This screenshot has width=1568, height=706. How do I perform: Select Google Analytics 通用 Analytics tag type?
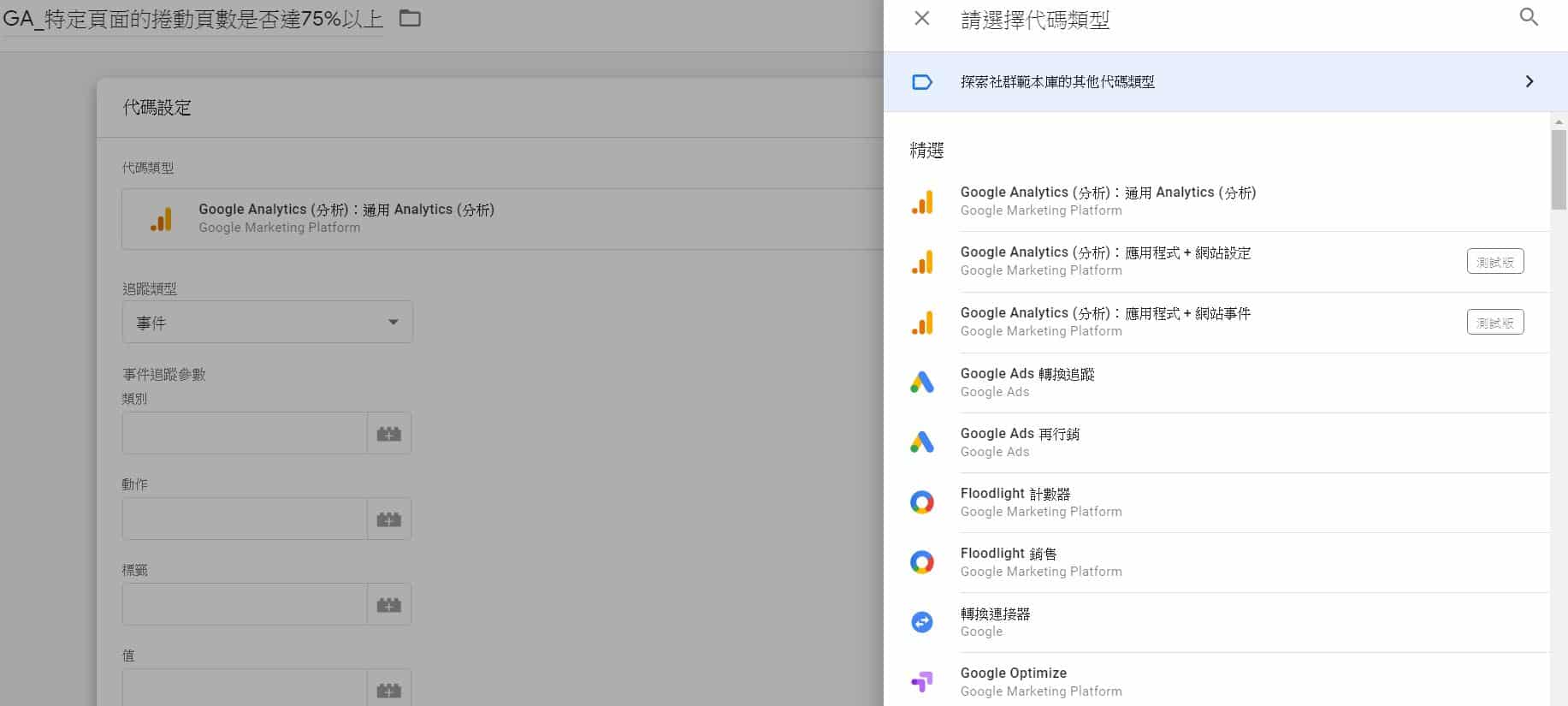click(1107, 201)
